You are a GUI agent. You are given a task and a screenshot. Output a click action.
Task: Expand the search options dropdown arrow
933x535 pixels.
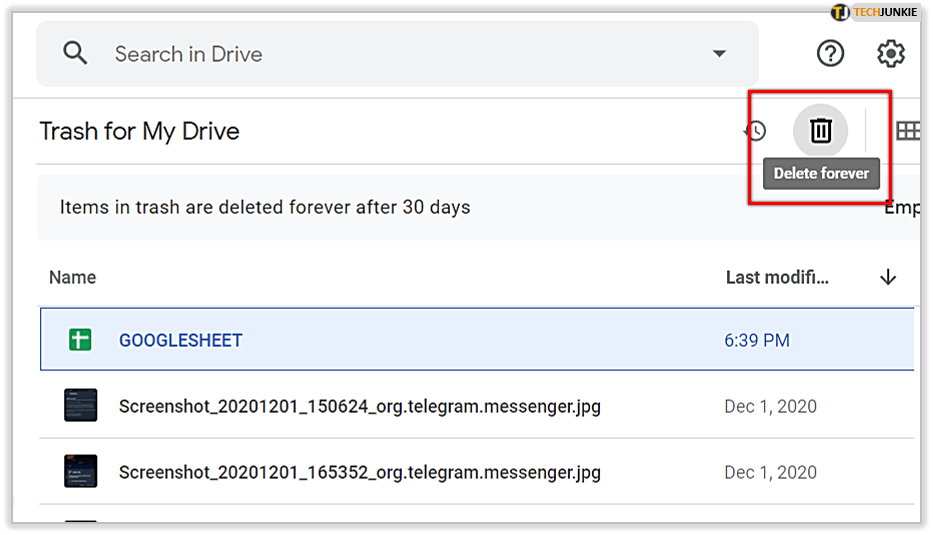tap(719, 54)
